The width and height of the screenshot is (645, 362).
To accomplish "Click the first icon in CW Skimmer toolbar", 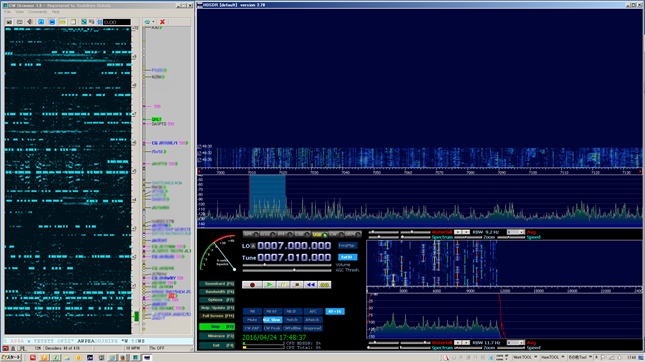I will 9,22.
